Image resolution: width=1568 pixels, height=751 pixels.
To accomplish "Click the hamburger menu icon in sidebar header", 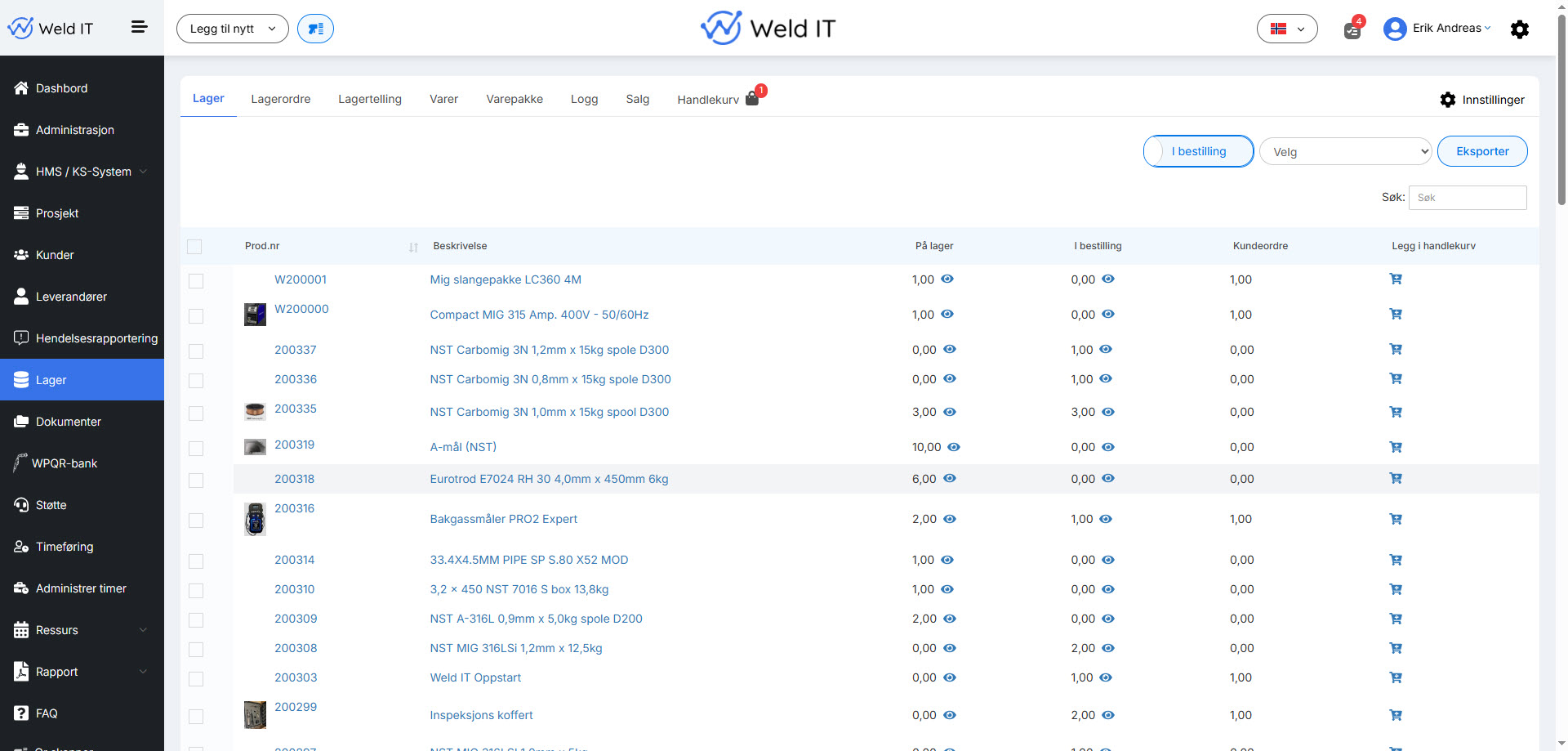I will pos(139,28).
